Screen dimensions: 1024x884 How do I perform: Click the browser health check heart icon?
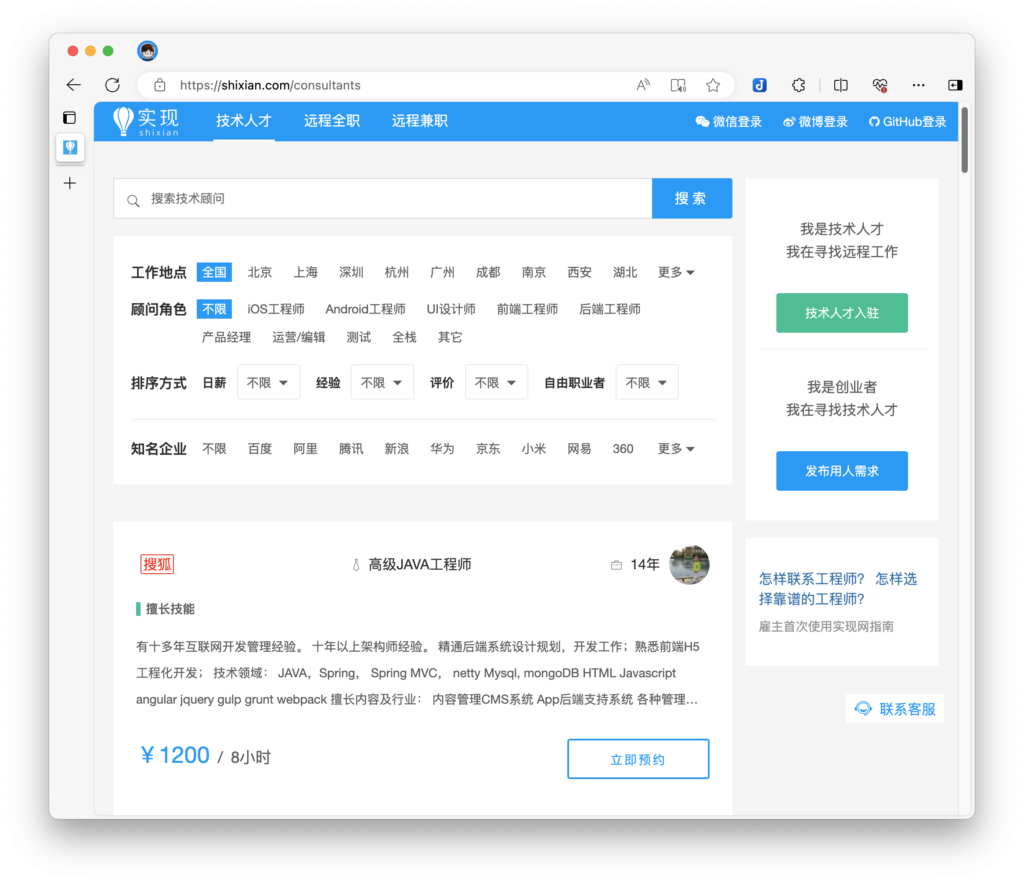click(x=880, y=85)
